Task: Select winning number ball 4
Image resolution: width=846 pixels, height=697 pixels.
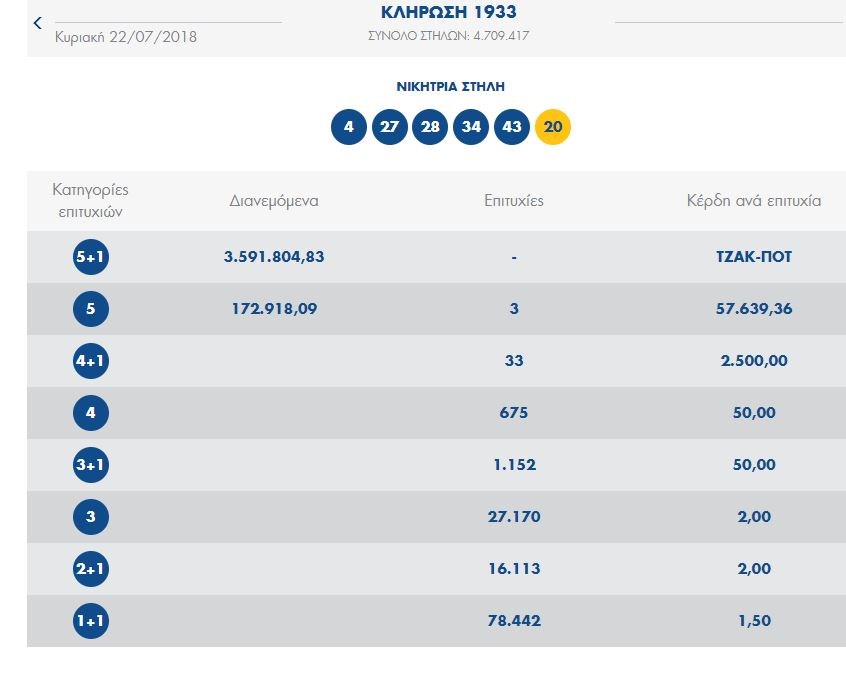Action: click(x=348, y=127)
